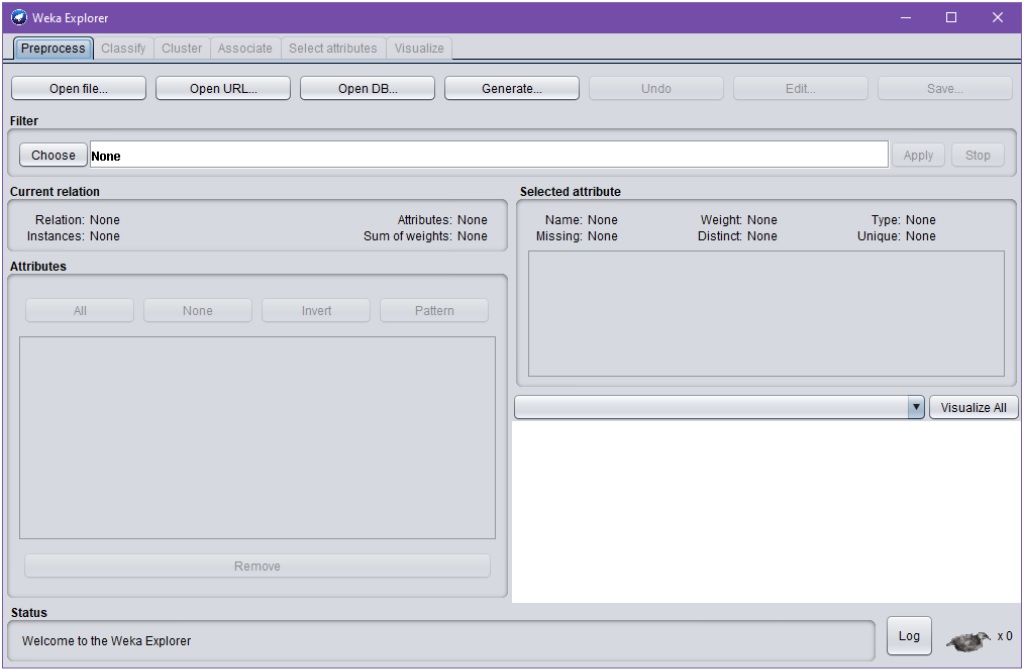Screen dimensions: 1024x670
Task: Connect to database with Open DB
Action: pos(366,88)
